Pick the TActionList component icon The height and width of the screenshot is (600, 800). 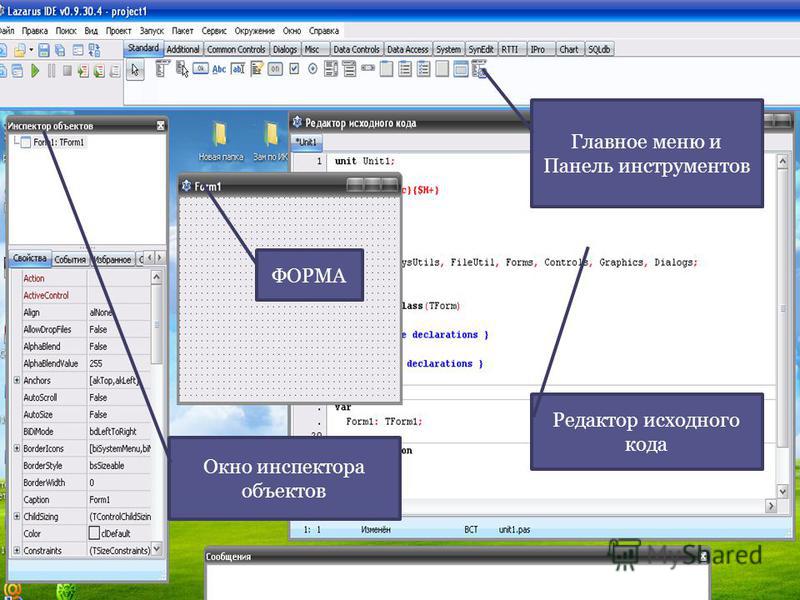(x=479, y=68)
